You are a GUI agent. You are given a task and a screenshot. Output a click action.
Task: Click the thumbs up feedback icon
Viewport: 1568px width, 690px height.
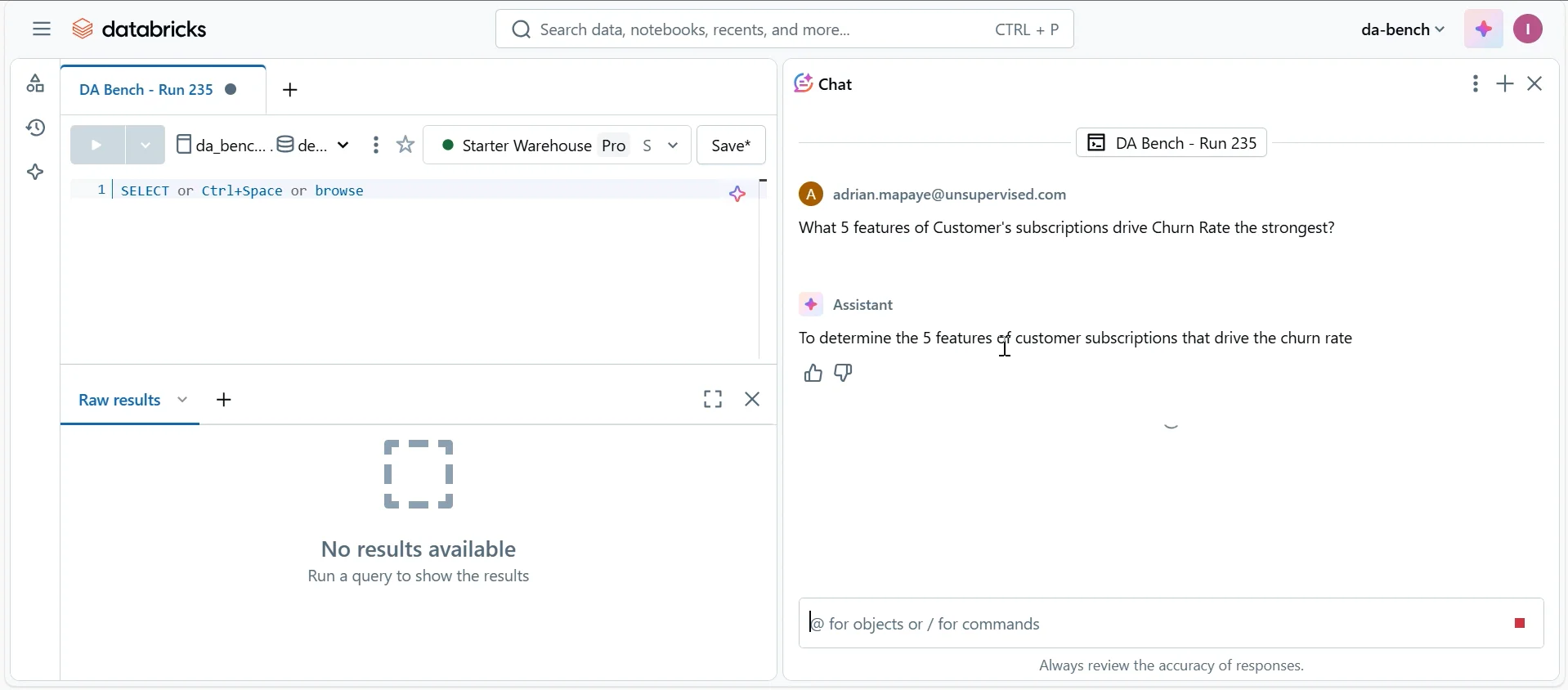click(813, 374)
